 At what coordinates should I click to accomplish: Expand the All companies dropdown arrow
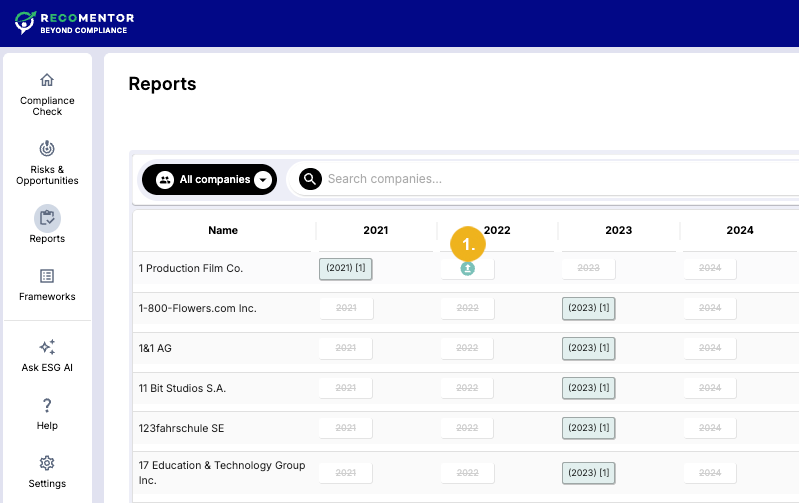(x=263, y=179)
